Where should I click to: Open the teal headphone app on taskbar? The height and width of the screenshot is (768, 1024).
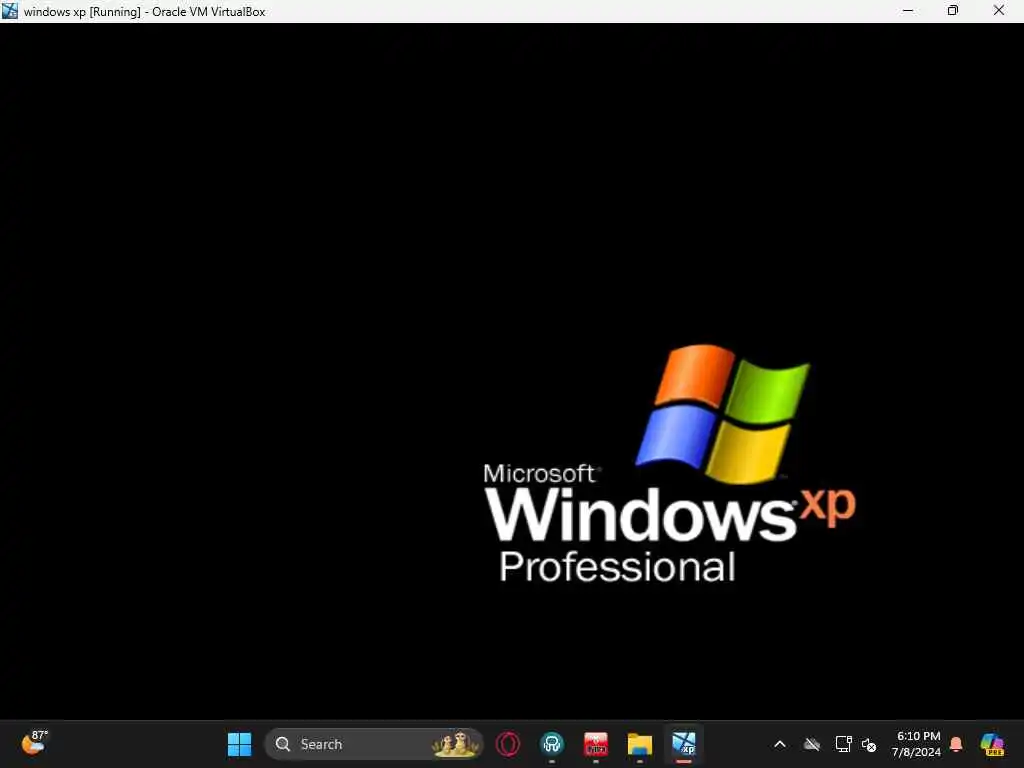(552, 744)
